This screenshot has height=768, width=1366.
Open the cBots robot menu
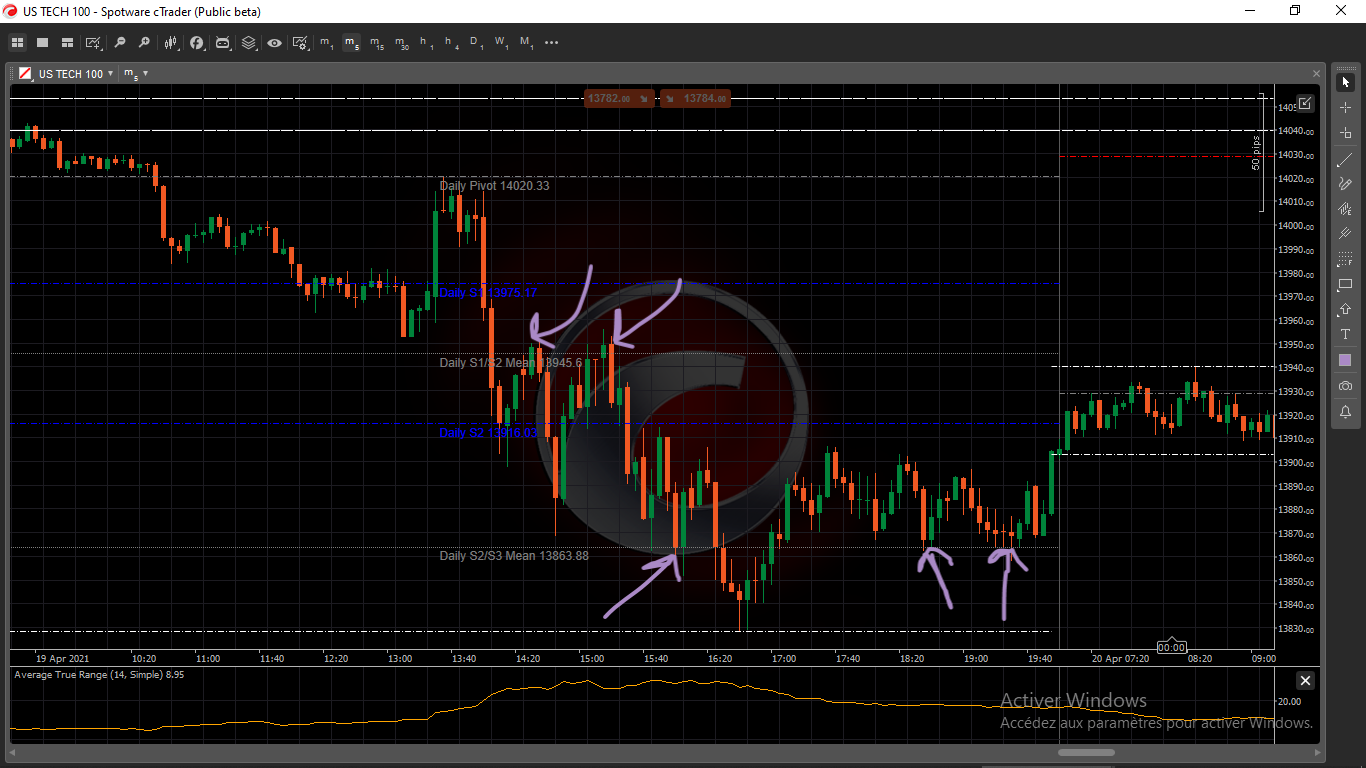223,43
